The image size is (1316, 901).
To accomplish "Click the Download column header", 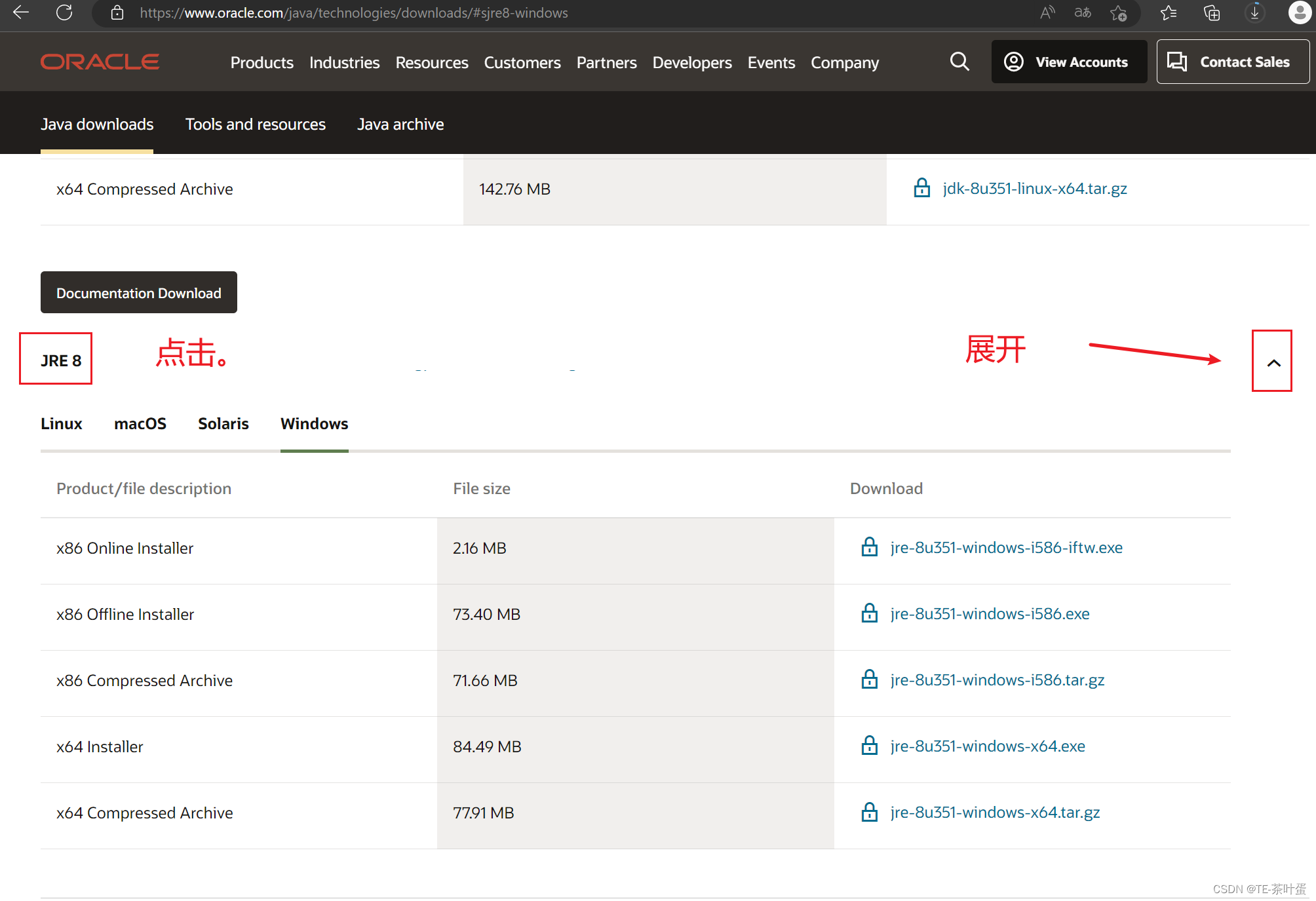I will (x=886, y=488).
